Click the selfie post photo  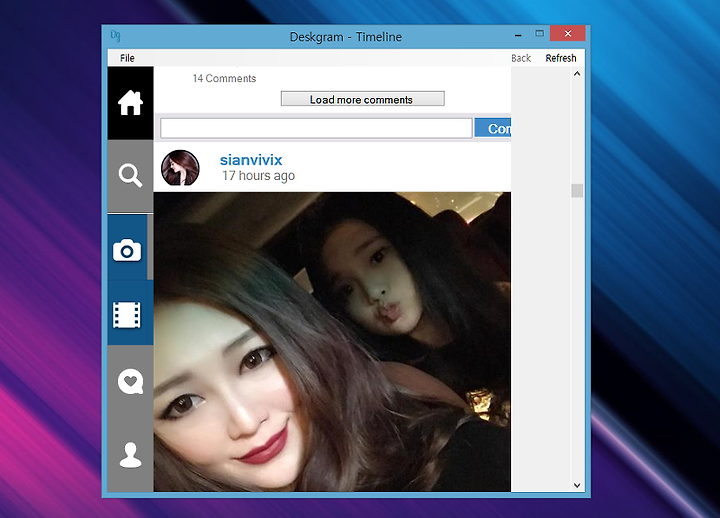(332, 342)
